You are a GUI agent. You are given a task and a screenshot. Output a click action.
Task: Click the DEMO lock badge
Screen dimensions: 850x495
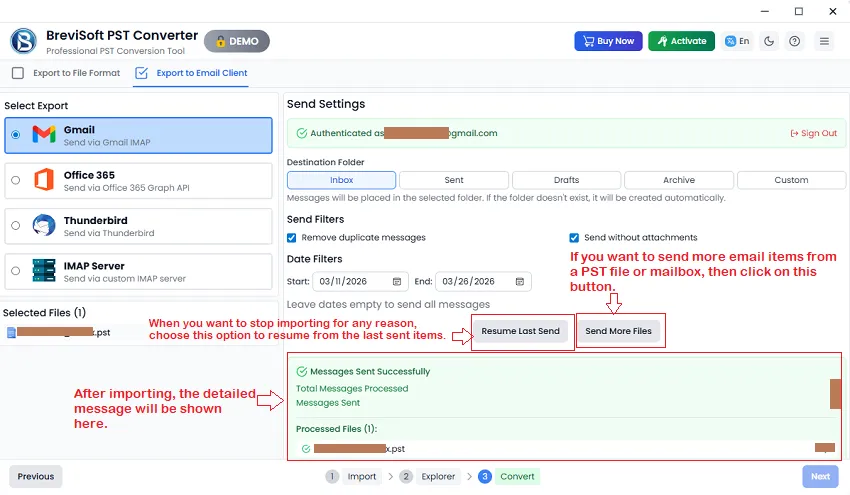[x=237, y=41]
